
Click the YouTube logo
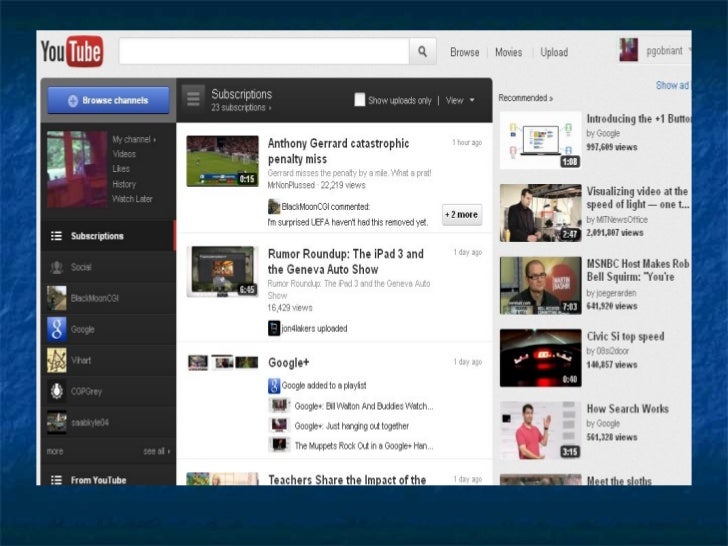(73, 52)
